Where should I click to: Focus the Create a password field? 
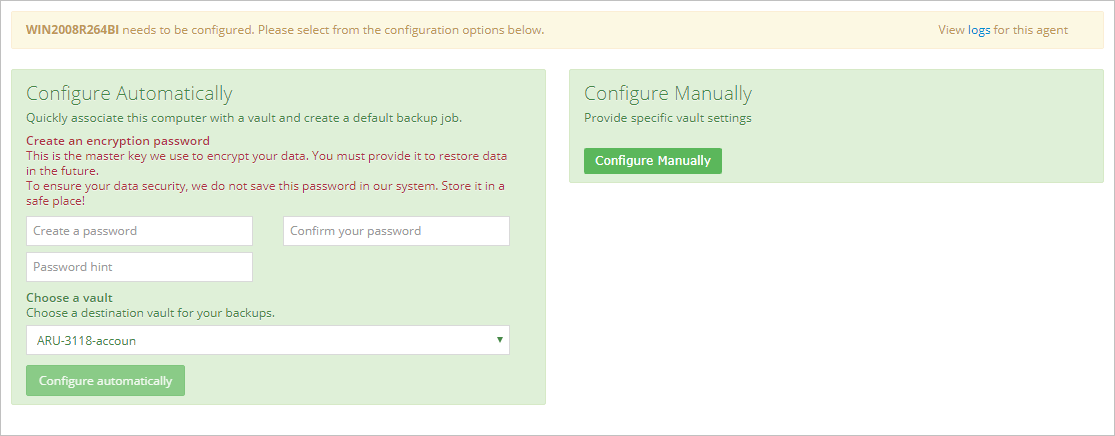point(139,231)
